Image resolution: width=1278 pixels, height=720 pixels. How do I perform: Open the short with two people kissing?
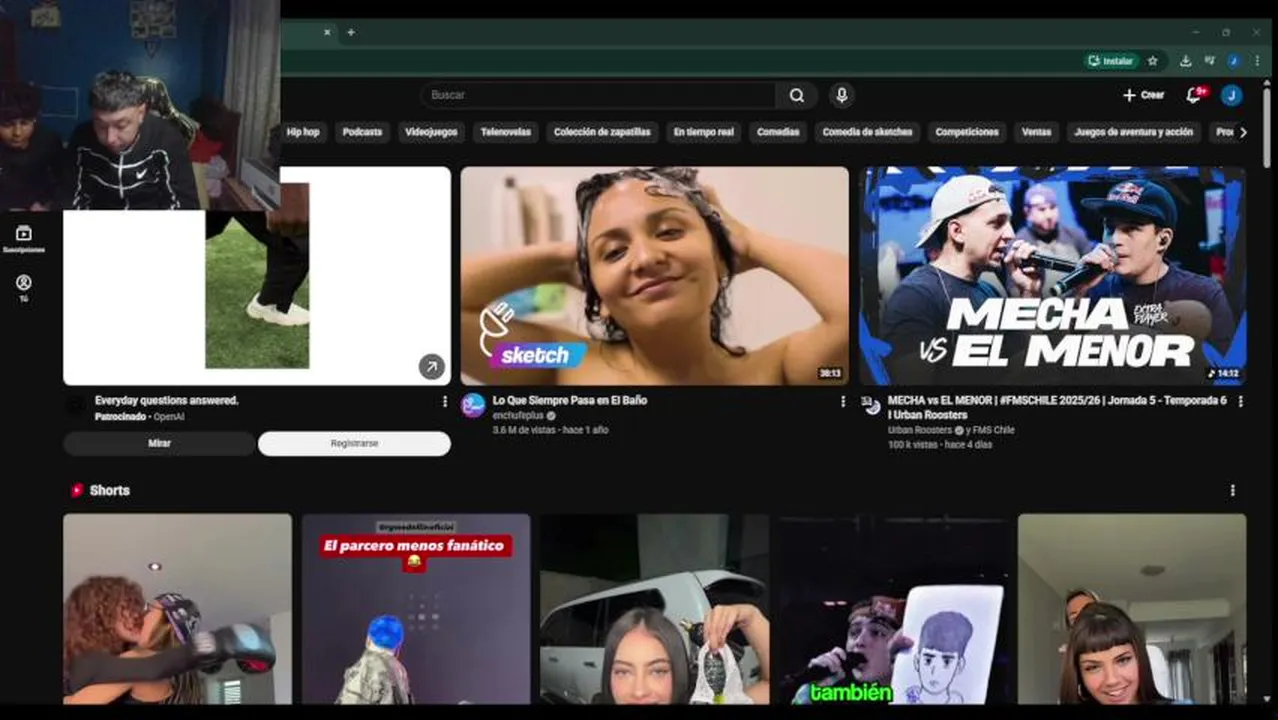(x=177, y=609)
